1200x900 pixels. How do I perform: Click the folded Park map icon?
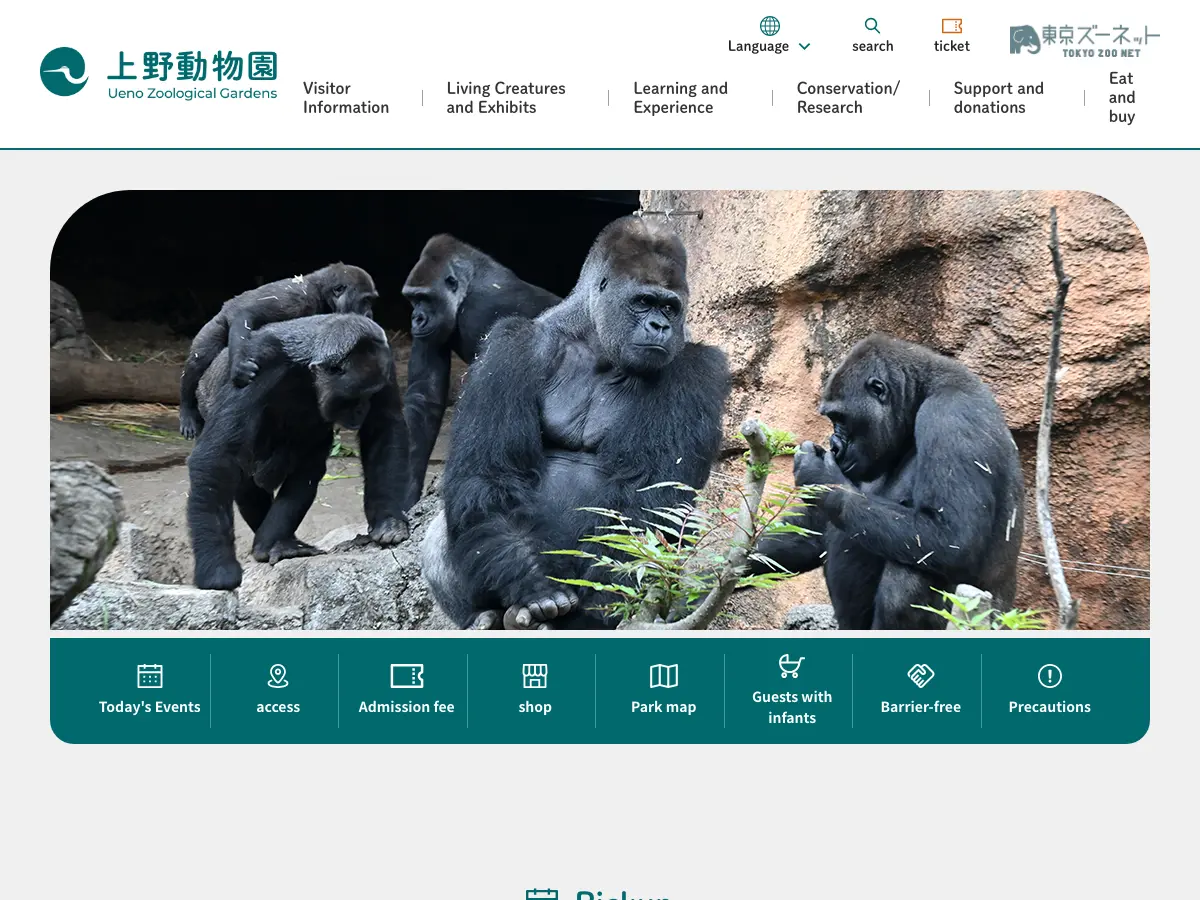pos(664,676)
